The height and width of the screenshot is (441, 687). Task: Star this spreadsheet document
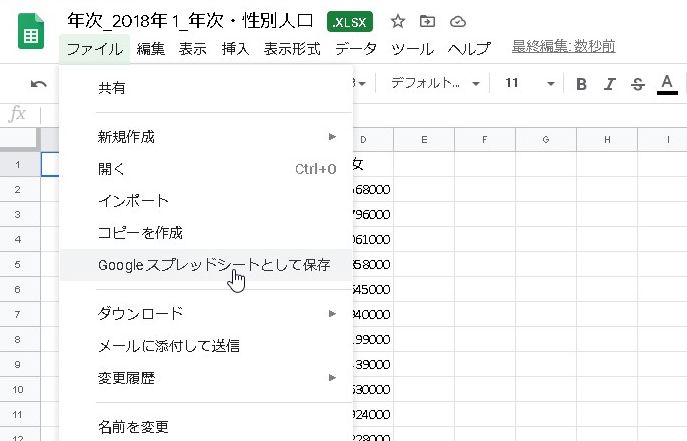[x=397, y=21]
